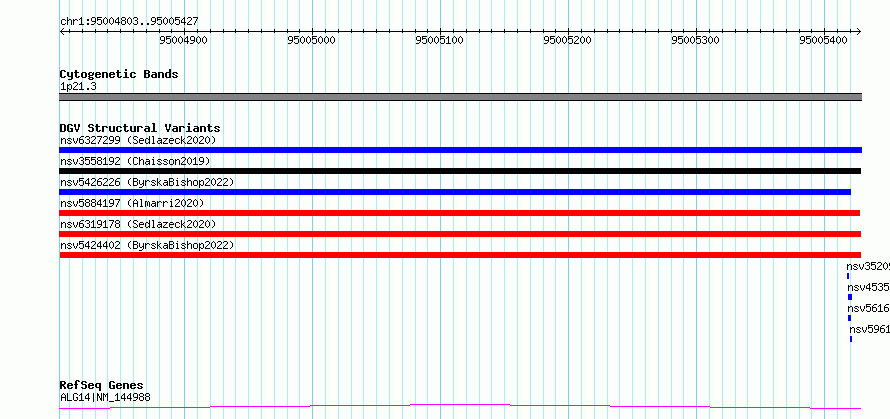Click the small blue mark under nsv5616
Image resolution: width=890 pixels, height=419 pixels.
849,318
